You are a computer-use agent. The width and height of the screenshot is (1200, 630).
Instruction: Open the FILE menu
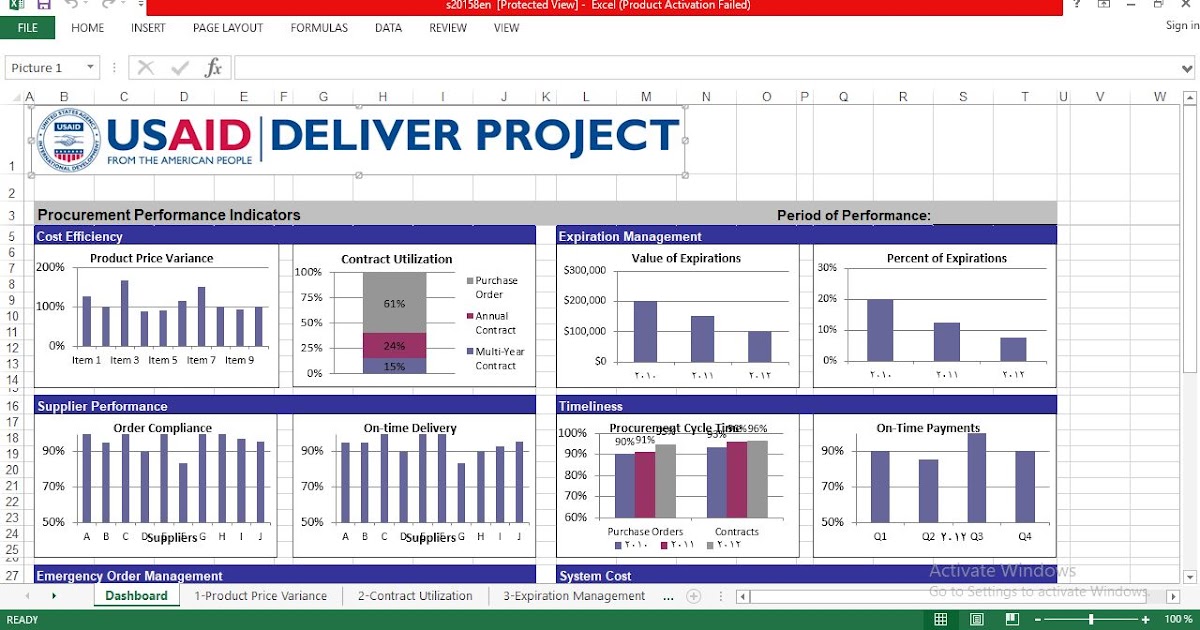[x=27, y=27]
